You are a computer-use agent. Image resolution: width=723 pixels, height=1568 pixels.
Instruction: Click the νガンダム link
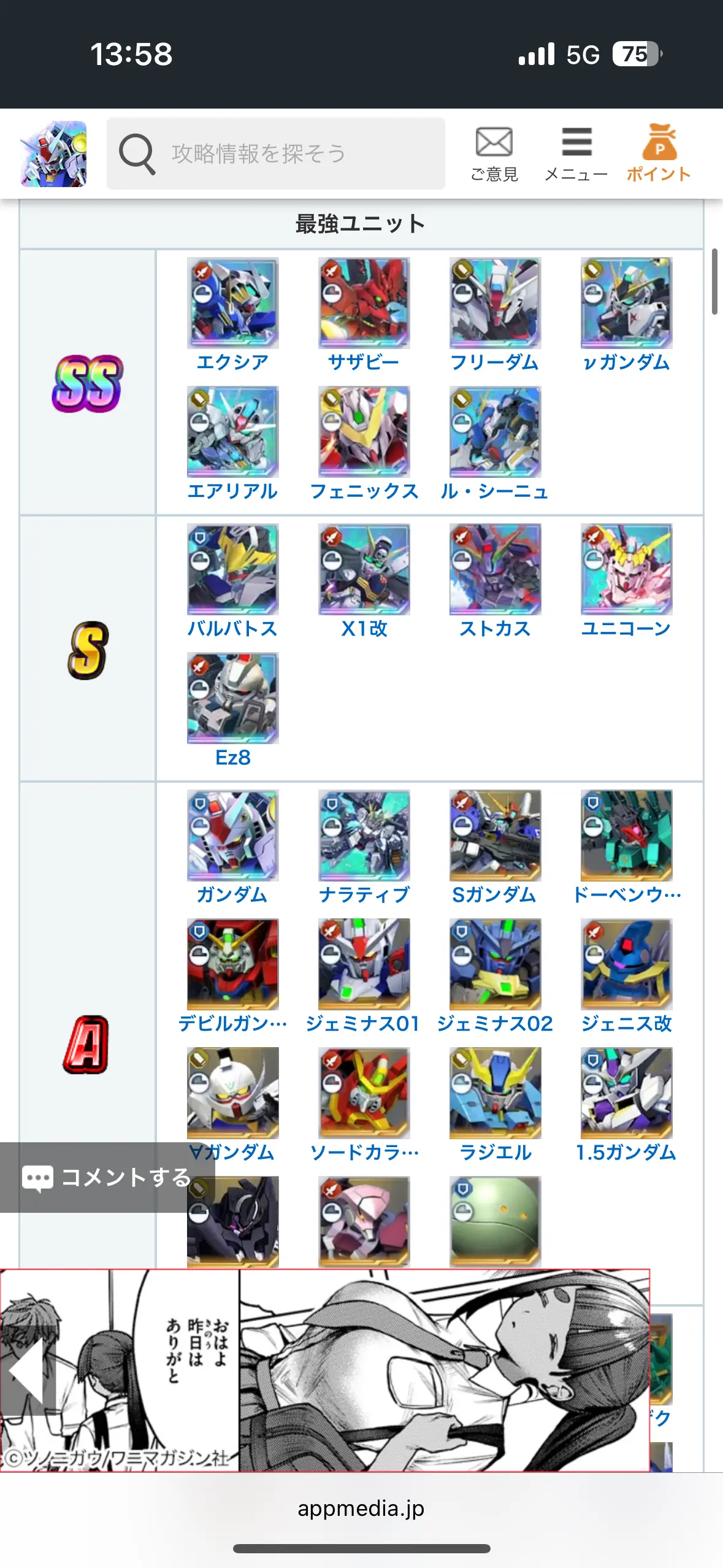[x=626, y=362]
